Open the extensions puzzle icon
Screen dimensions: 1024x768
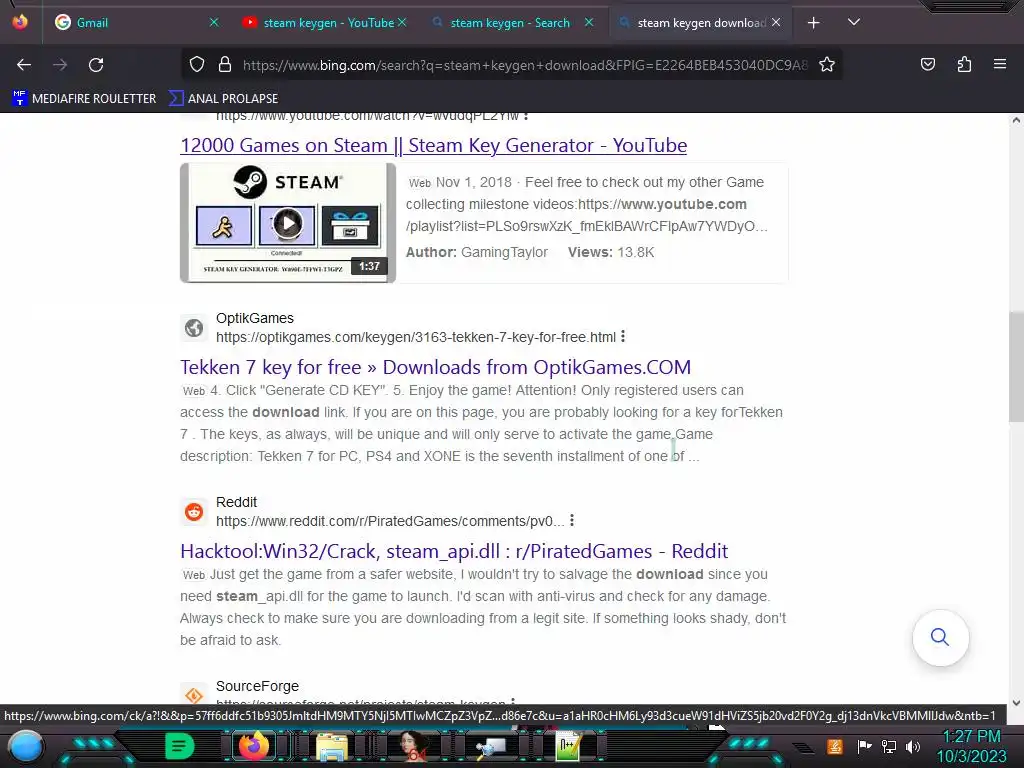pos(964,64)
